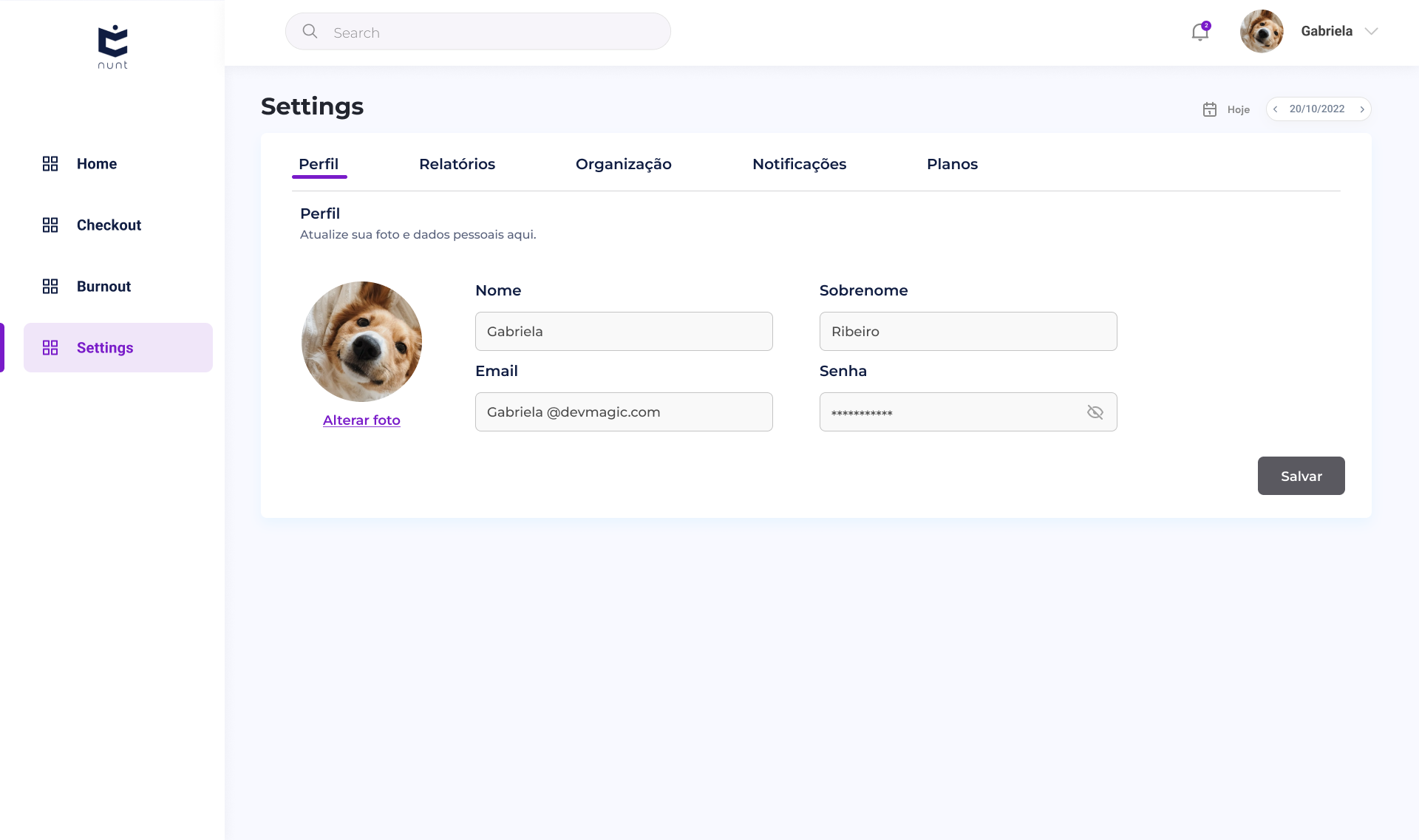Click the Settings grid icon
The image size is (1419, 840).
point(50,348)
